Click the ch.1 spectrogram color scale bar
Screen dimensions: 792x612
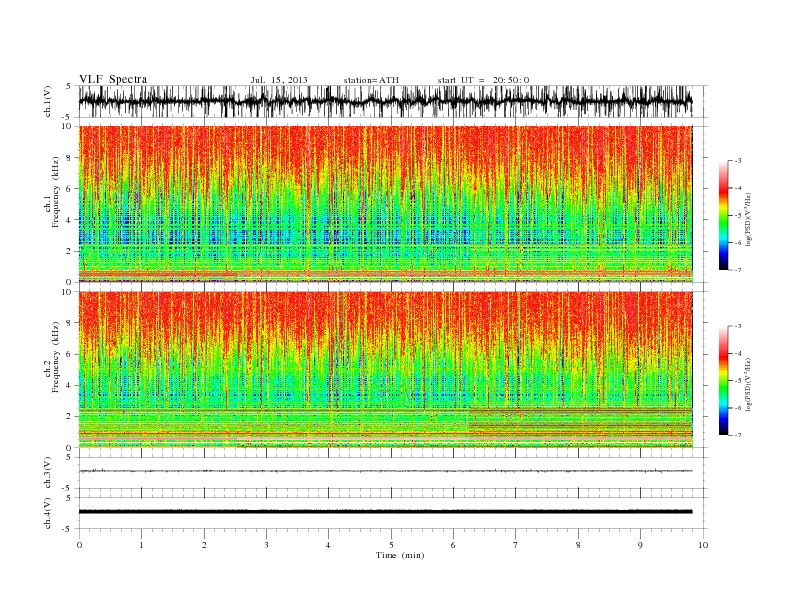pyautogui.click(x=723, y=215)
